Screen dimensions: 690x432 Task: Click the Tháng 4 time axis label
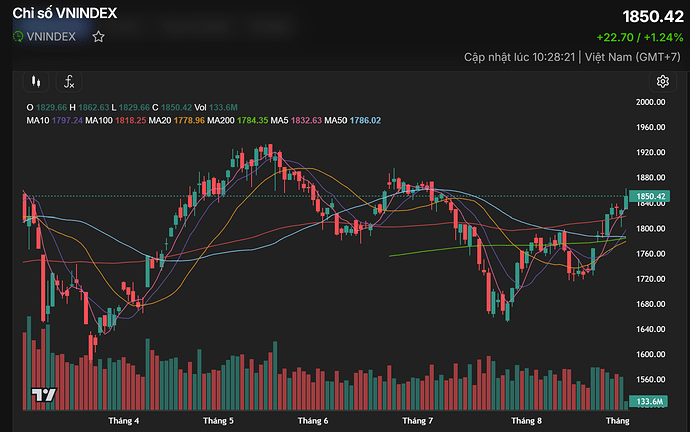pyautogui.click(x=124, y=421)
